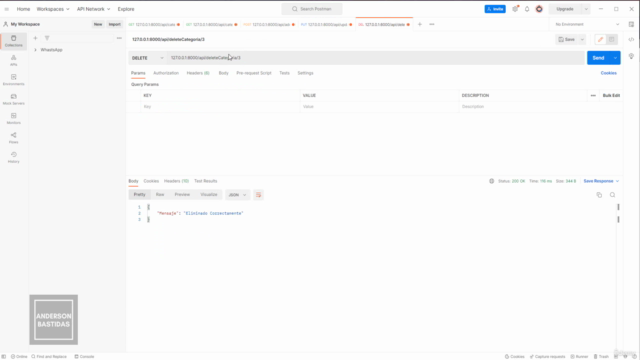Open the Workspaces menu dropdown
Viewport: 640px width, 360px height.
(53, 9)
